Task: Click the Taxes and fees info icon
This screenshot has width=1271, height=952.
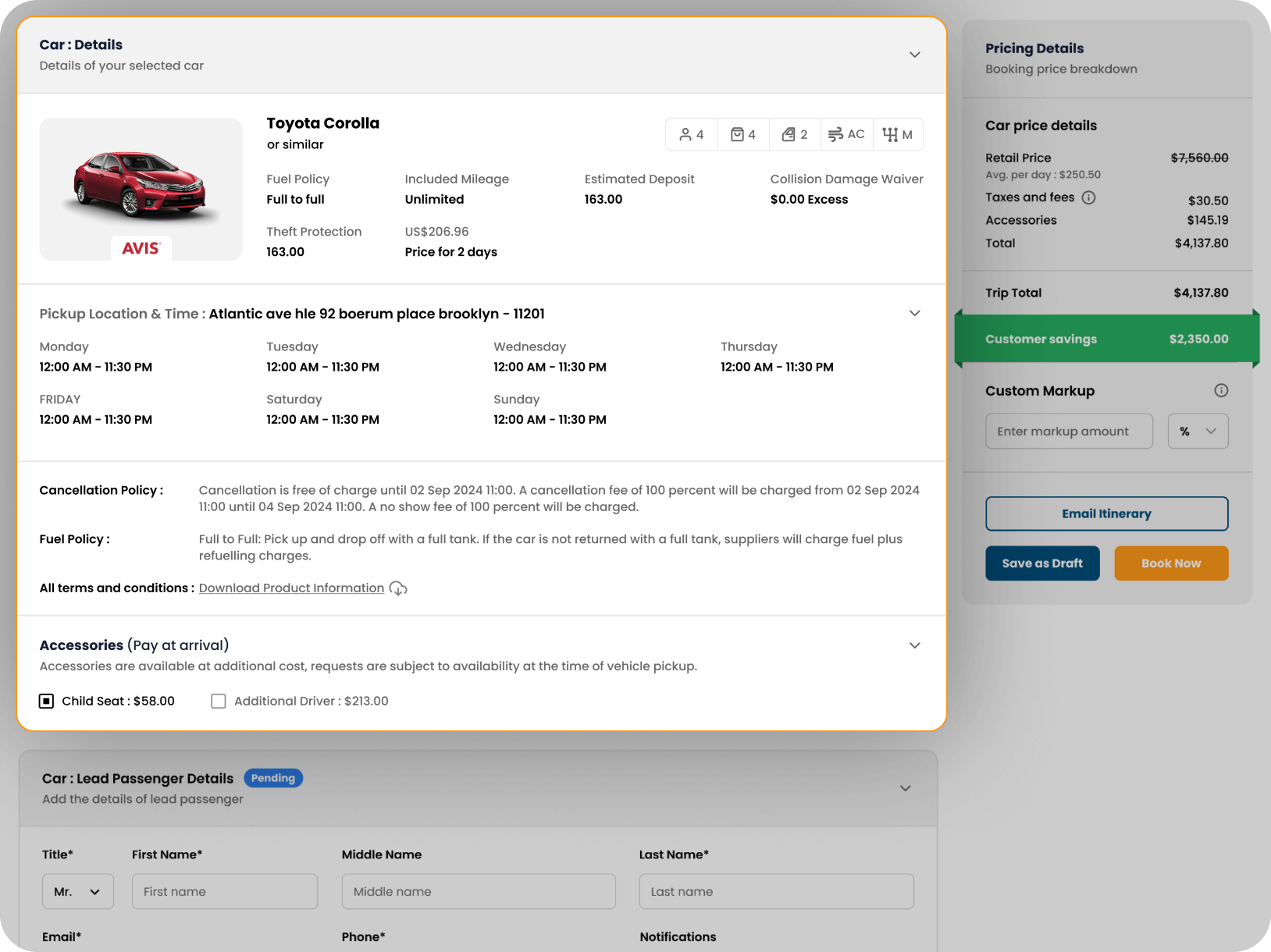Action: tap(1088, 197)
